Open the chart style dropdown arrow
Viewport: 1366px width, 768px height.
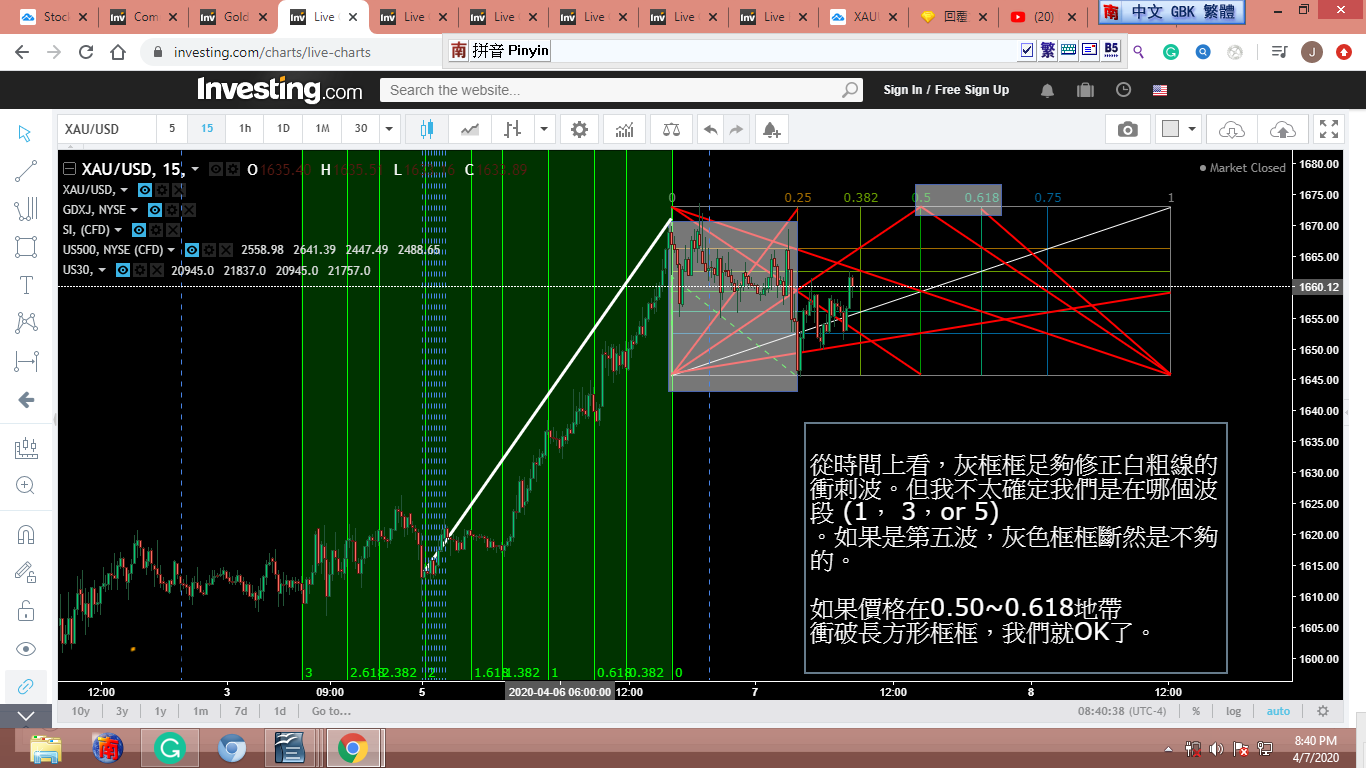[x=544, y=129]
